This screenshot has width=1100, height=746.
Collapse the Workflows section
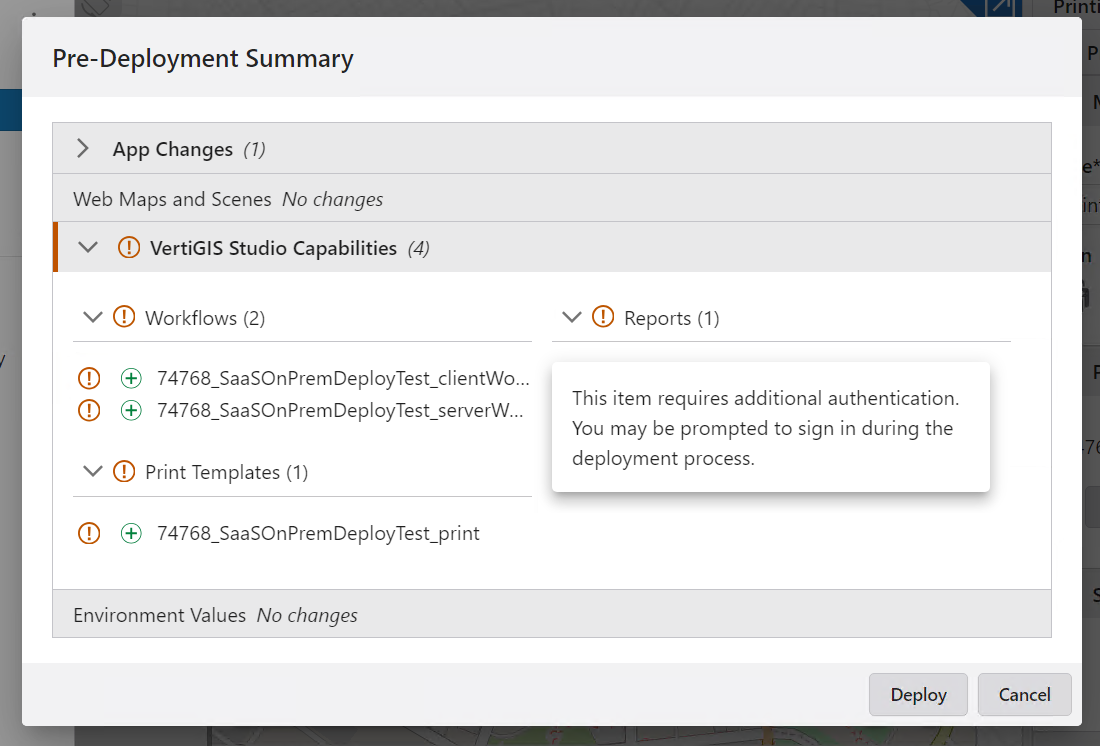click(x=92, y=317)
